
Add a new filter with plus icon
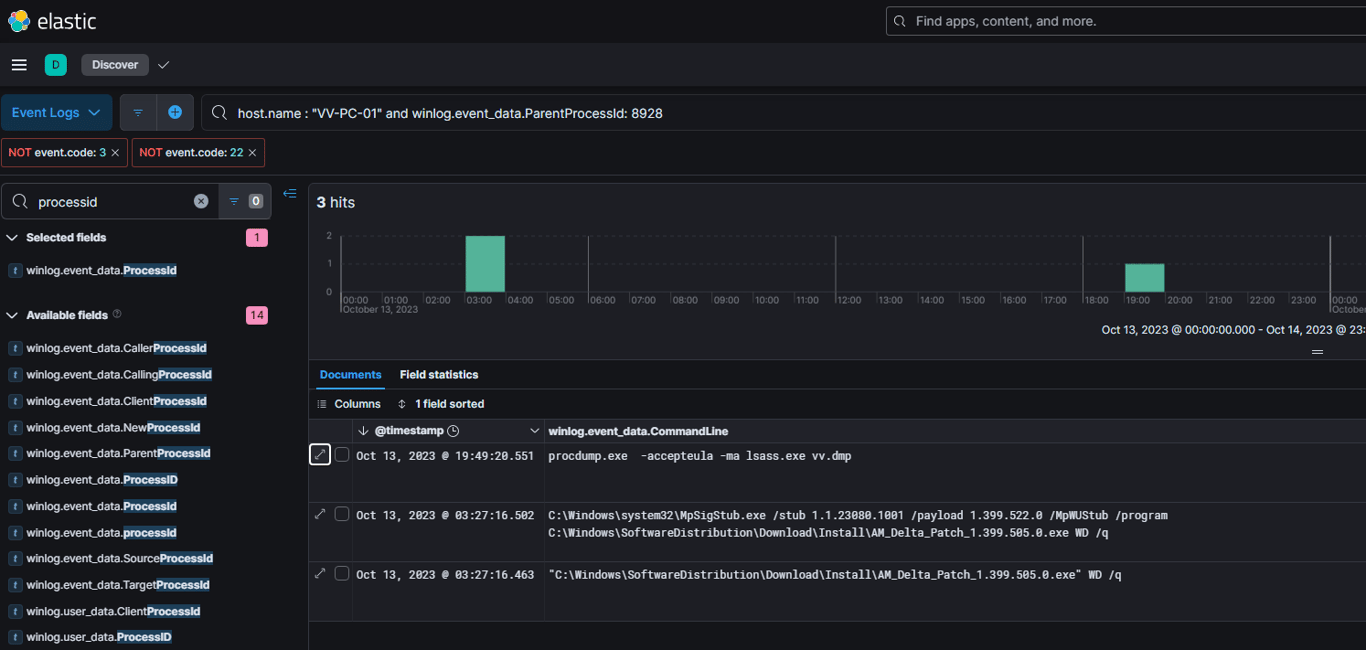pyautogui.click(x=175, y=113)
